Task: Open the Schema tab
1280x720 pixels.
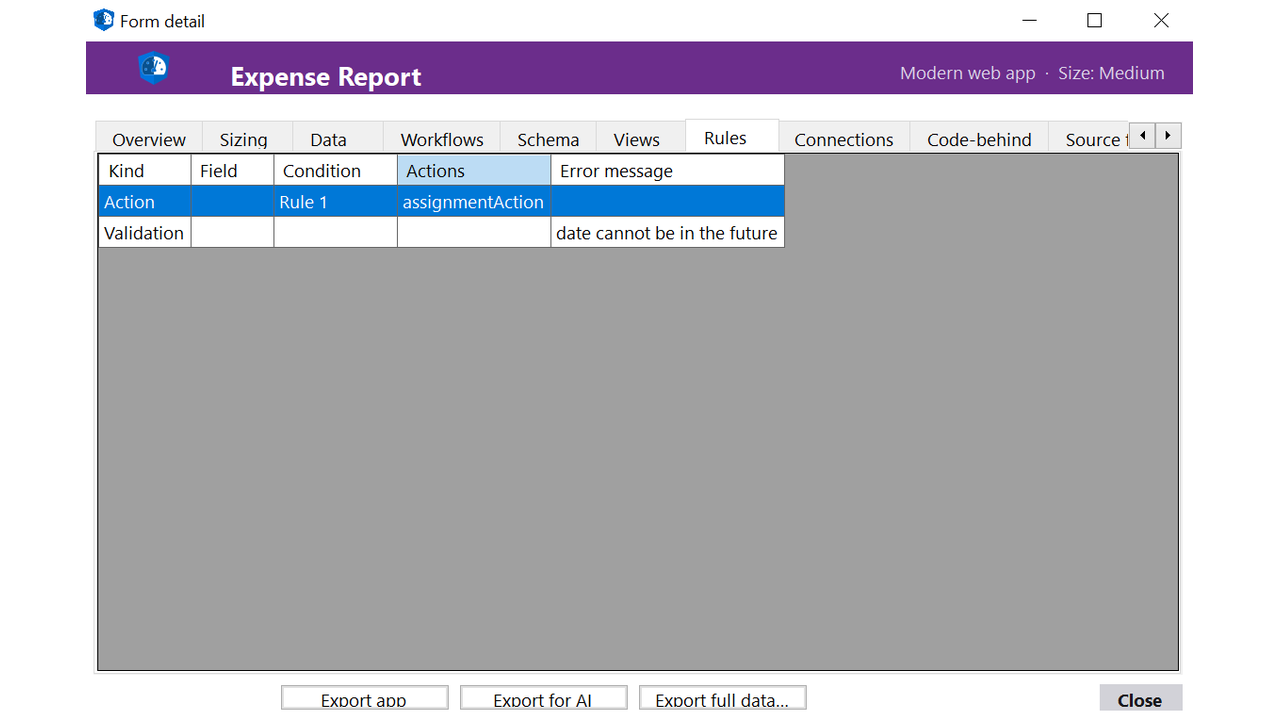Action: click(x=548, y=139)
